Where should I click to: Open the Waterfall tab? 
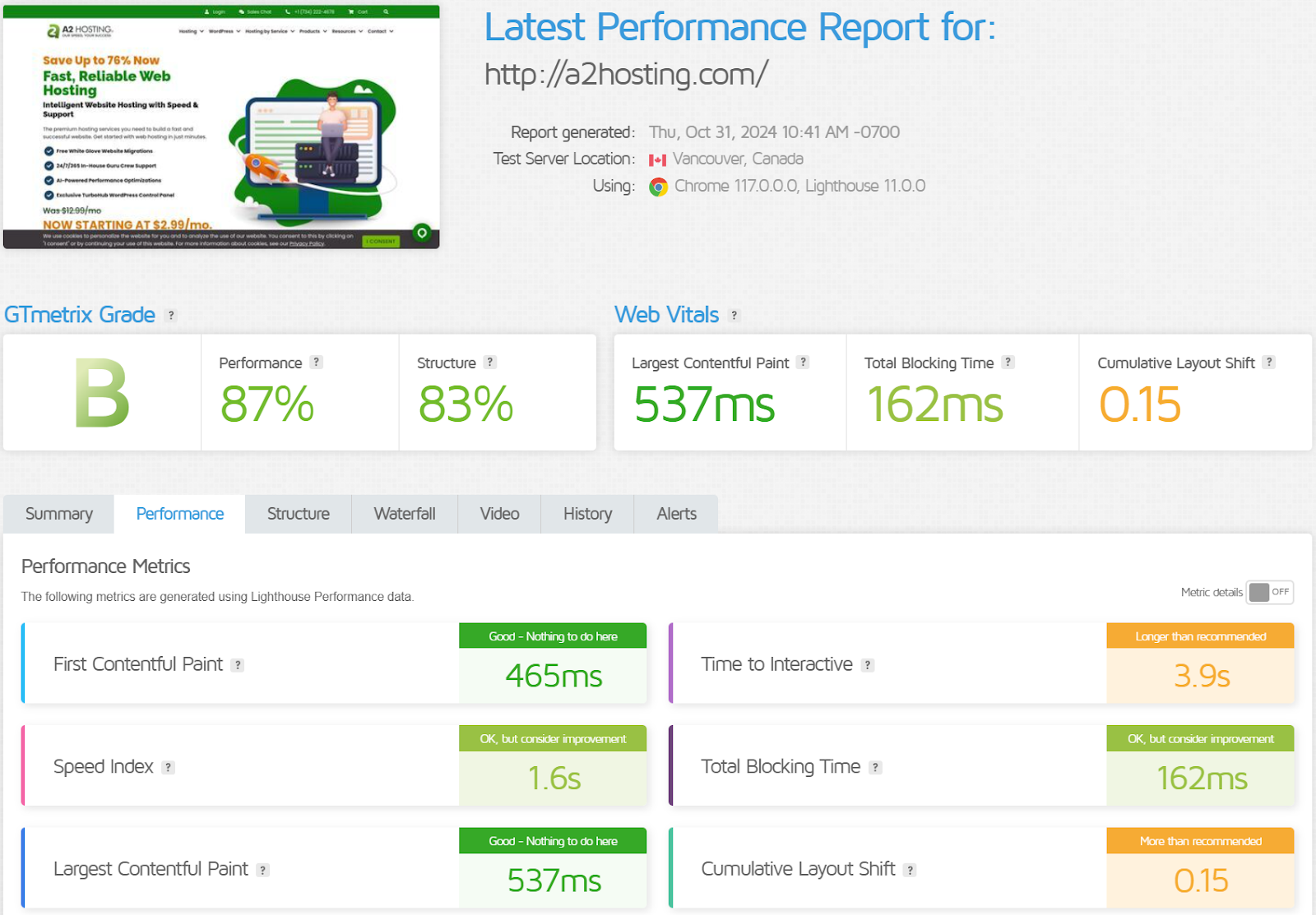point(405,514)
